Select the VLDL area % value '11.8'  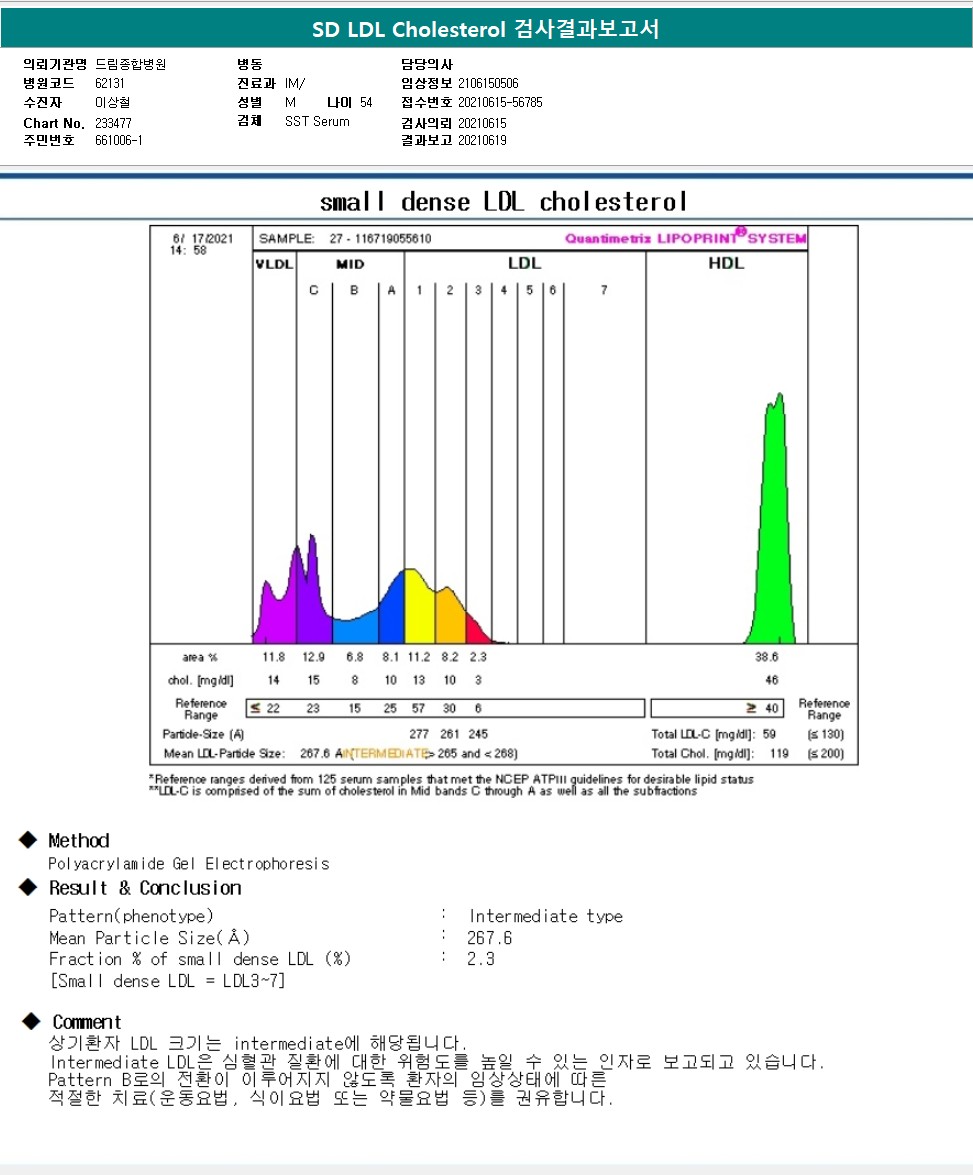274,656
